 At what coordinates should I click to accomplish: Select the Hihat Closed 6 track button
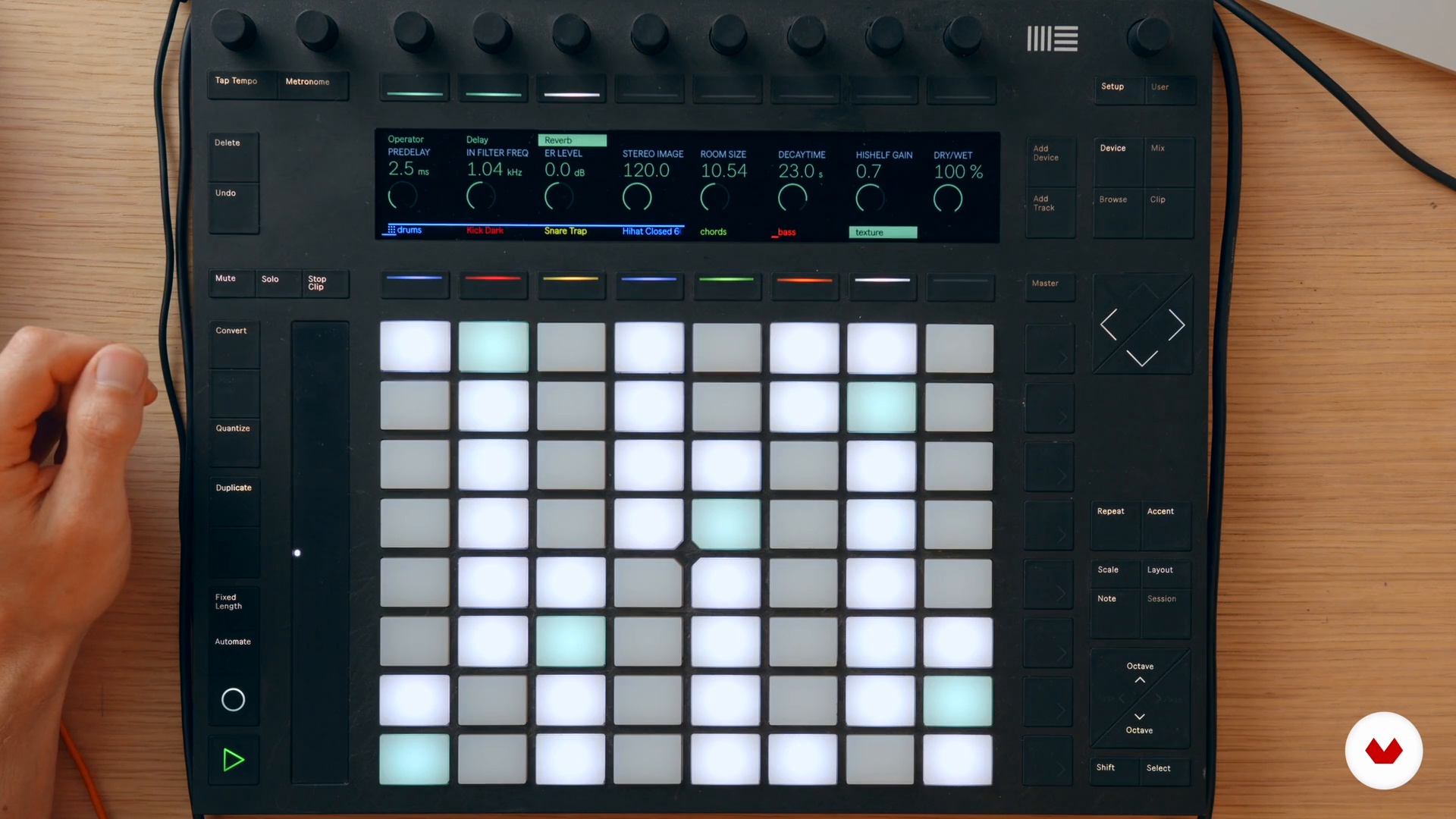[x=649, y=286]
